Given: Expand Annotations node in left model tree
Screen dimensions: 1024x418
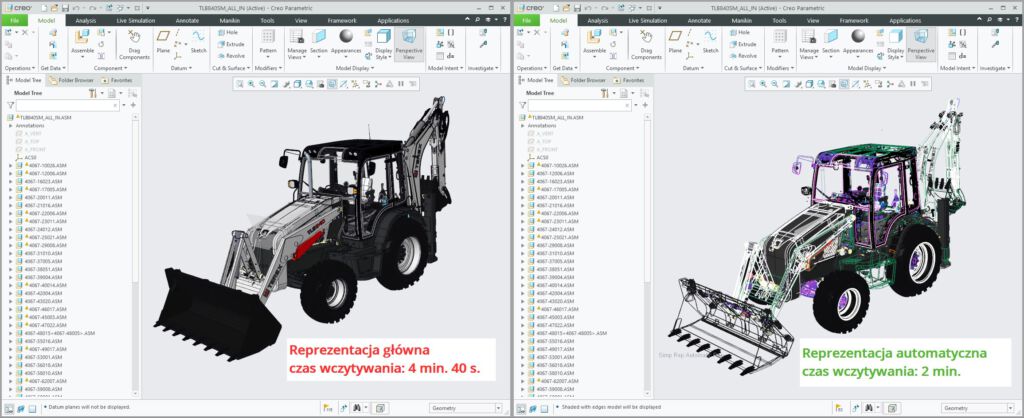Looking at the screenshot, I should coord(10,125).
